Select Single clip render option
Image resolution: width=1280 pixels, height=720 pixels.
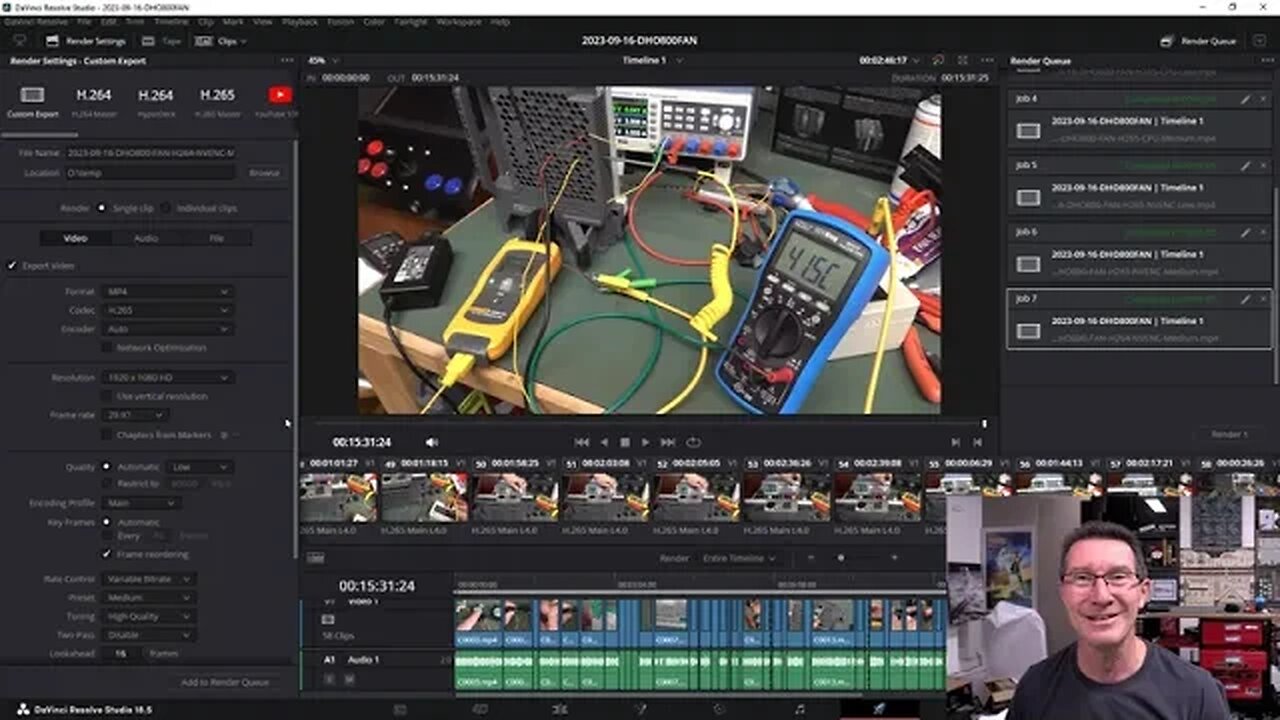[101, 208]
